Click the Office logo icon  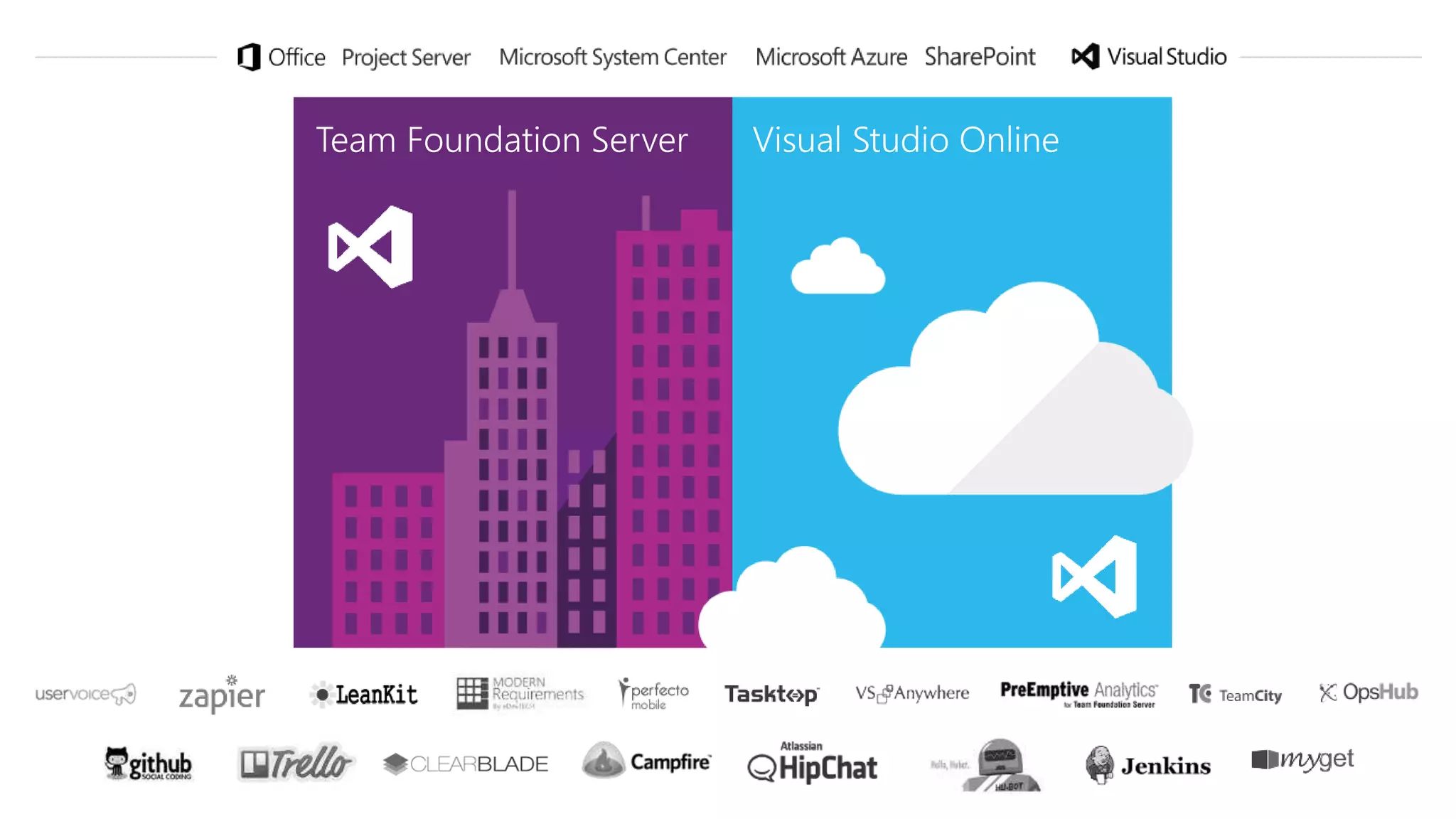249,57
